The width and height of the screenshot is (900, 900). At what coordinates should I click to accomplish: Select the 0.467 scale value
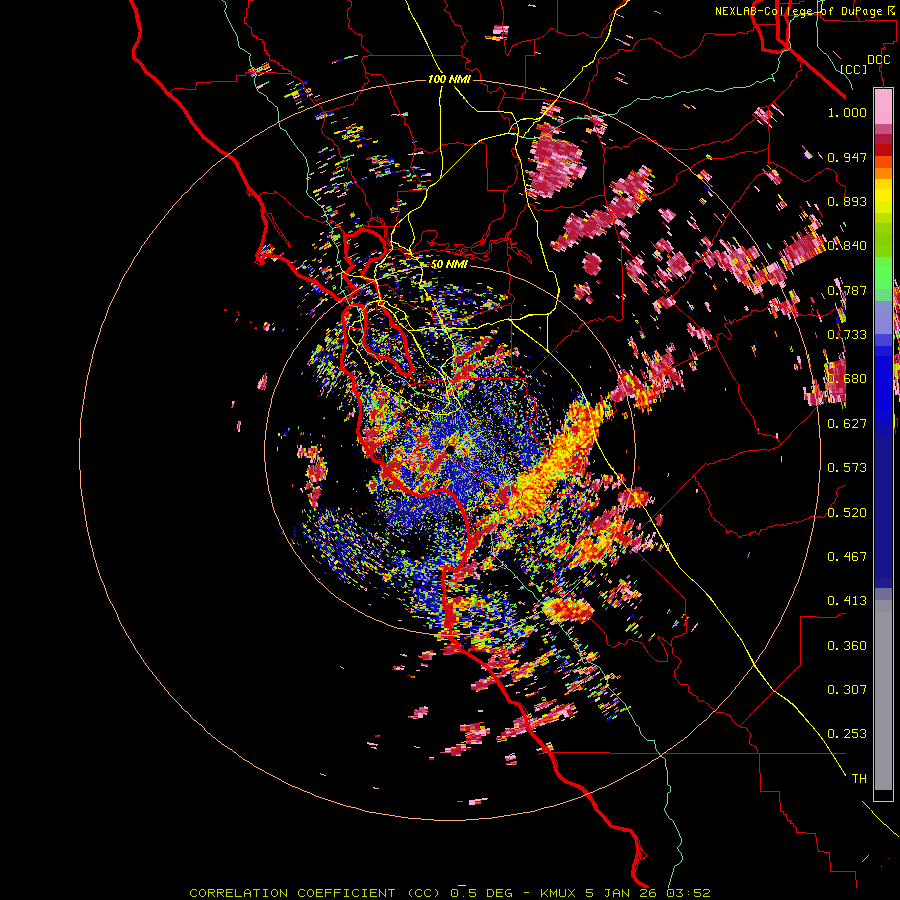[847, 557]
